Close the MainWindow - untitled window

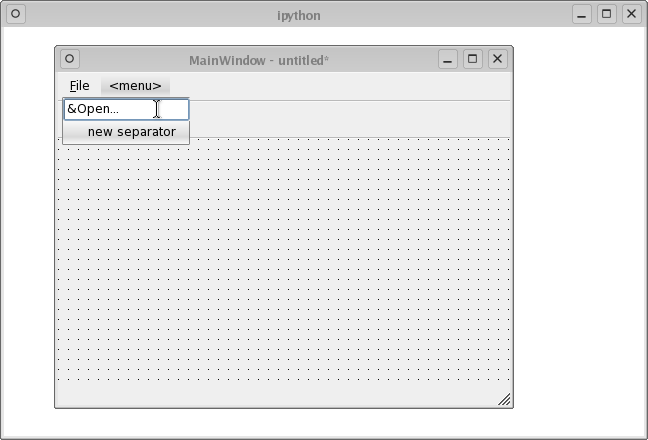click(x=498, y=59)
